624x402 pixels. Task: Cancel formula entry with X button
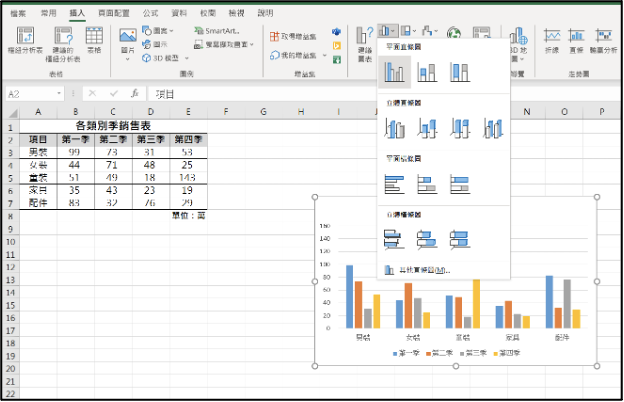pyautogui.click(x=92, y=94)
